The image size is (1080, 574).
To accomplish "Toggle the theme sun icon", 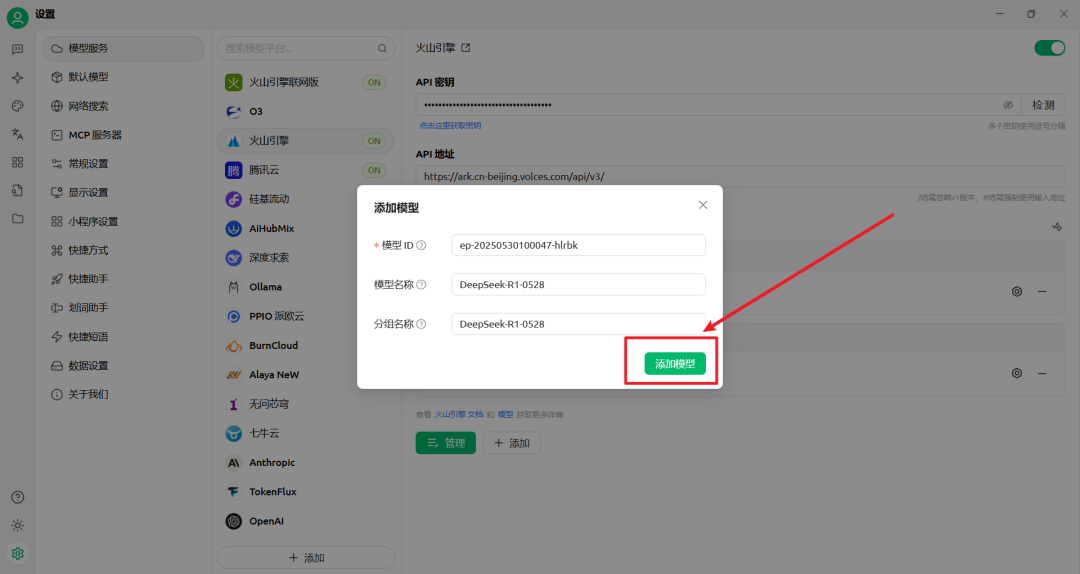I will tap(17, 525).
